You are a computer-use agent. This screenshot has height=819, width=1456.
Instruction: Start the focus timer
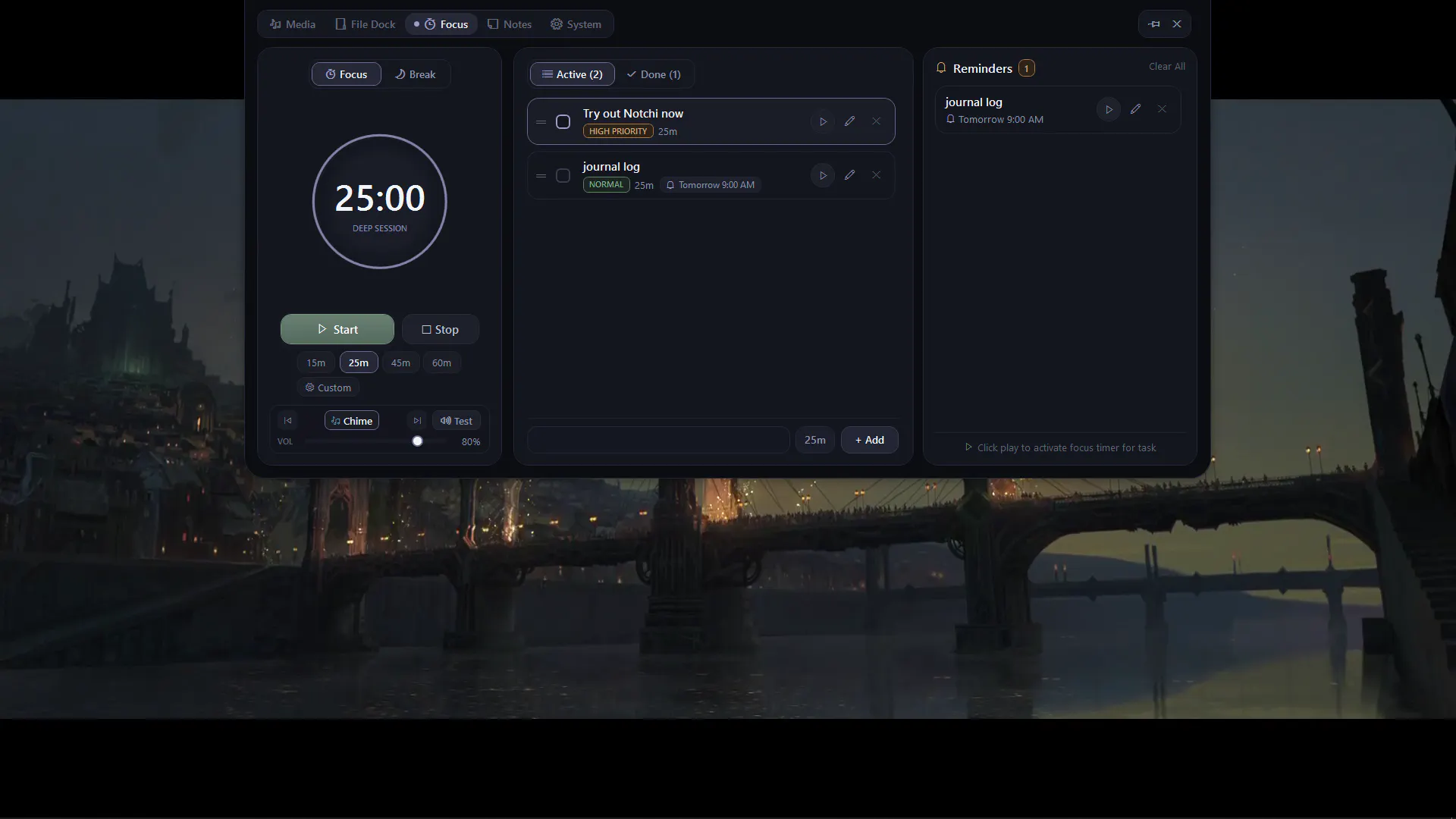337,329
